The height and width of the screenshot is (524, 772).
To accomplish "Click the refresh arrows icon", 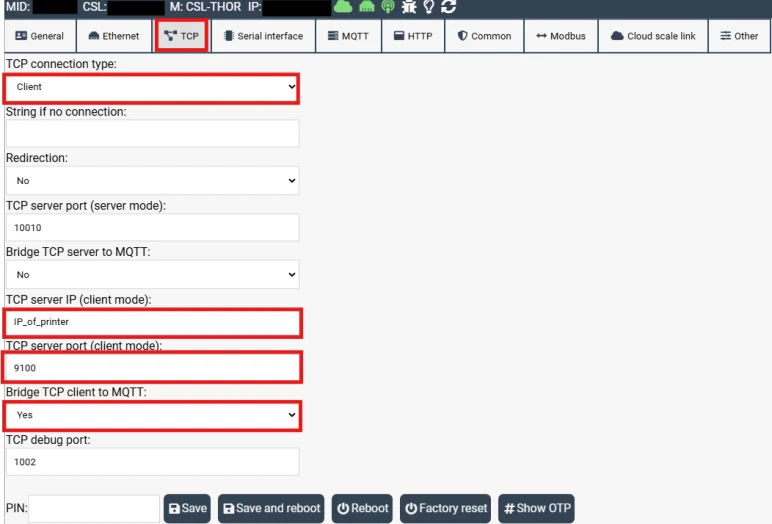I will pos(449,6).
